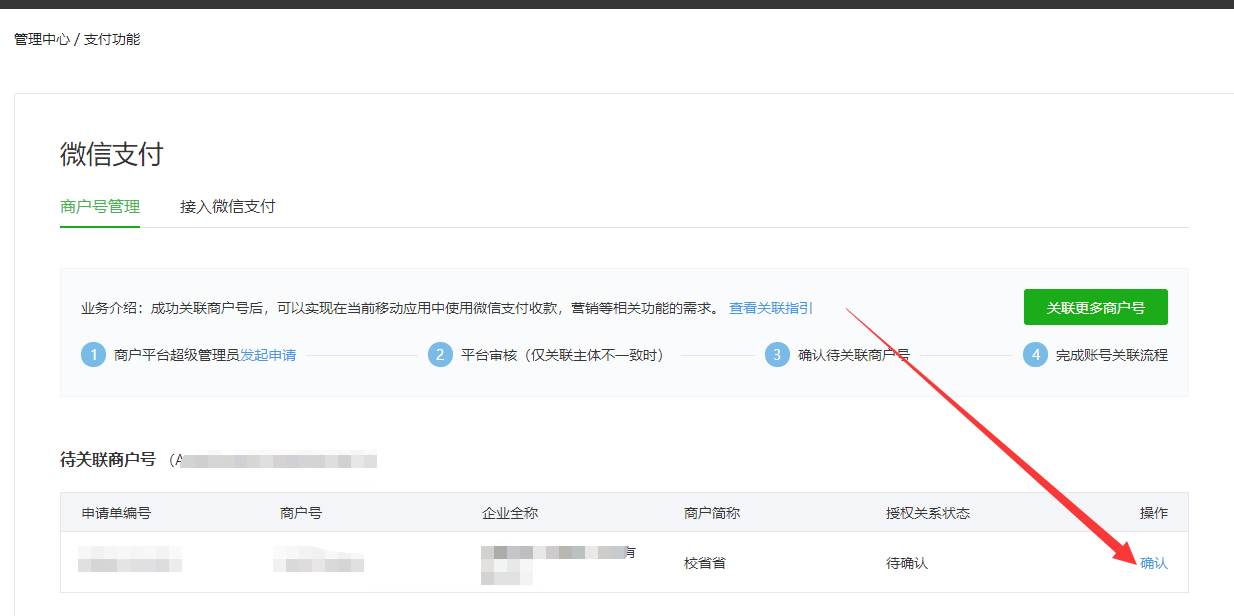Click 支付功能 in the breadcrumb
Screen dimensions: 1234x616
112,39
